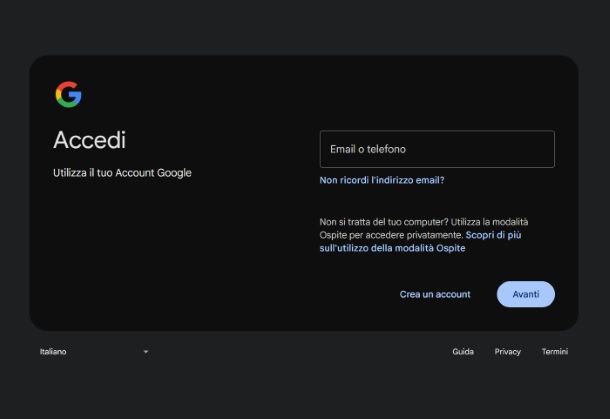Screen dimensions: 610x419
Task: Click the Accedi heading
Action: (x=89, y=140)
